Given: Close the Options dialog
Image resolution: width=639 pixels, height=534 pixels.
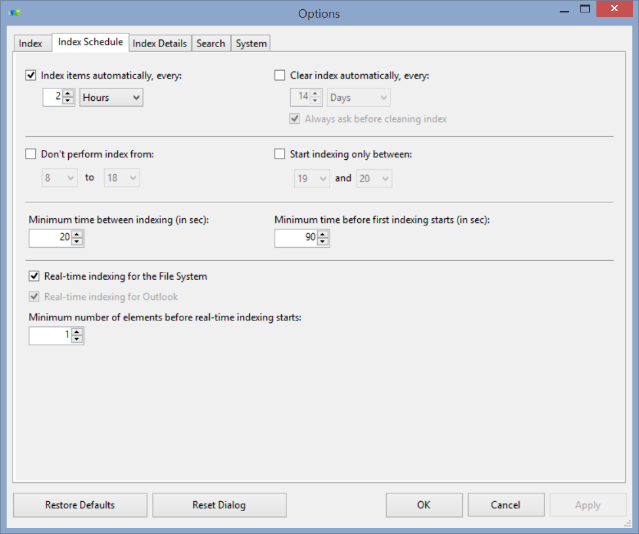Looking at the screenshot, I should point(614,9).
